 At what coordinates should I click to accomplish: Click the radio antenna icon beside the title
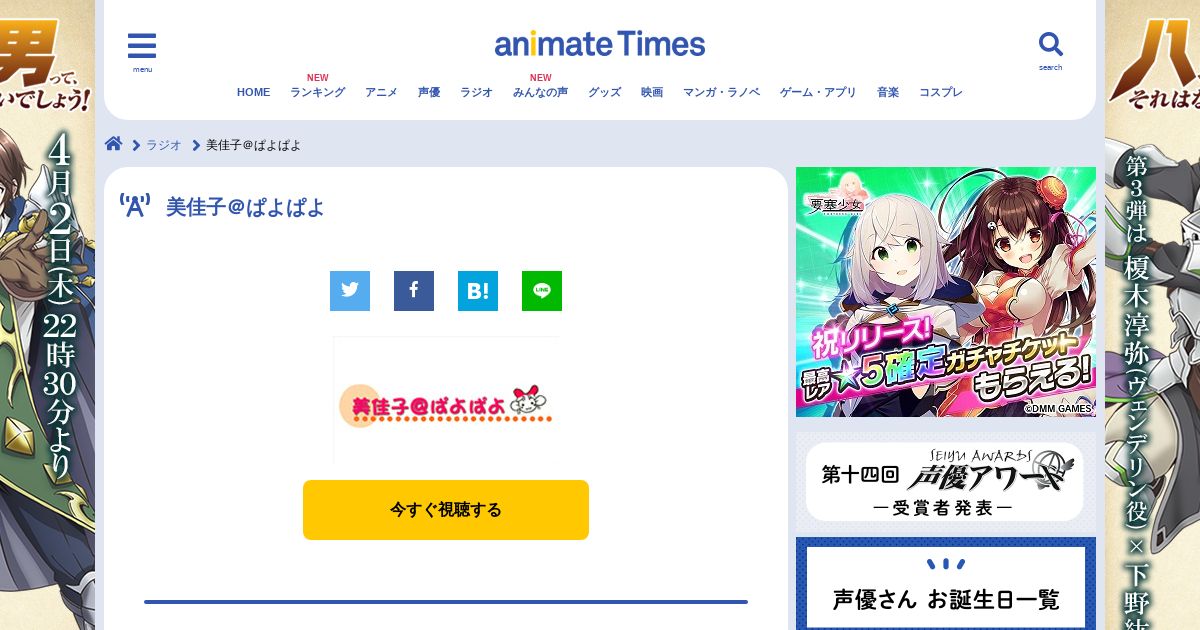[135, 206]
